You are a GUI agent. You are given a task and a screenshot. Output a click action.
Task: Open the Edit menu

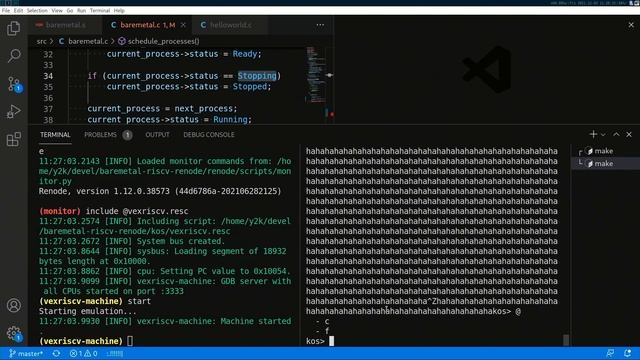coord(18,11)
